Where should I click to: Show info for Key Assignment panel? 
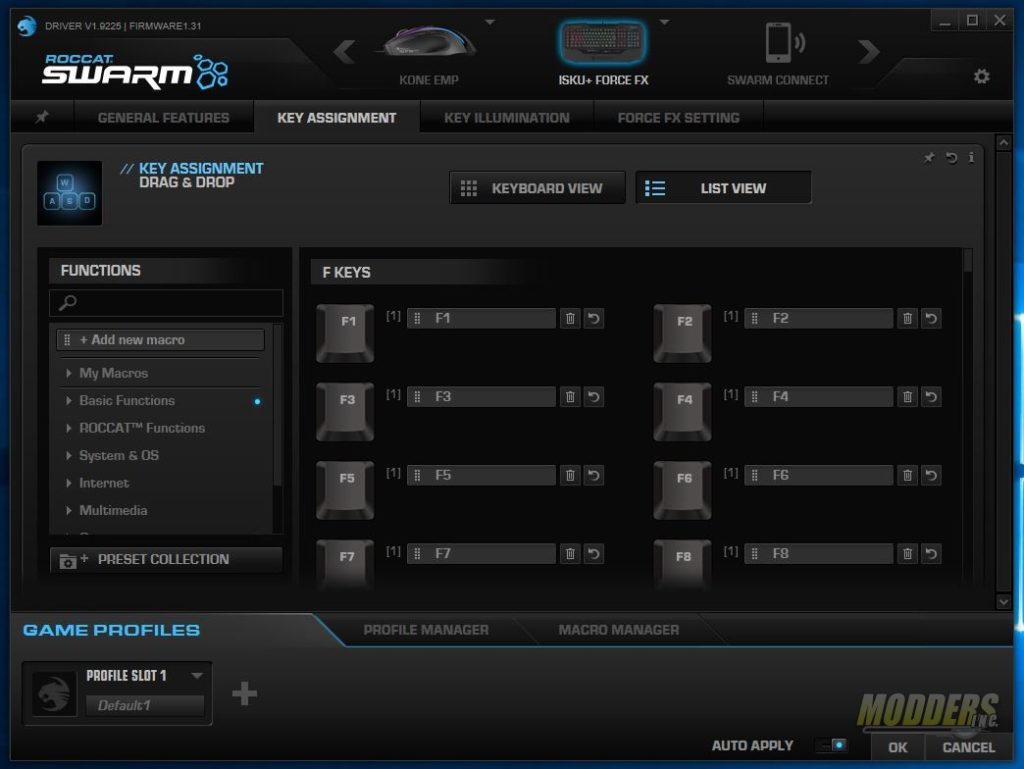pyautogui.click(x=971, y=158)
